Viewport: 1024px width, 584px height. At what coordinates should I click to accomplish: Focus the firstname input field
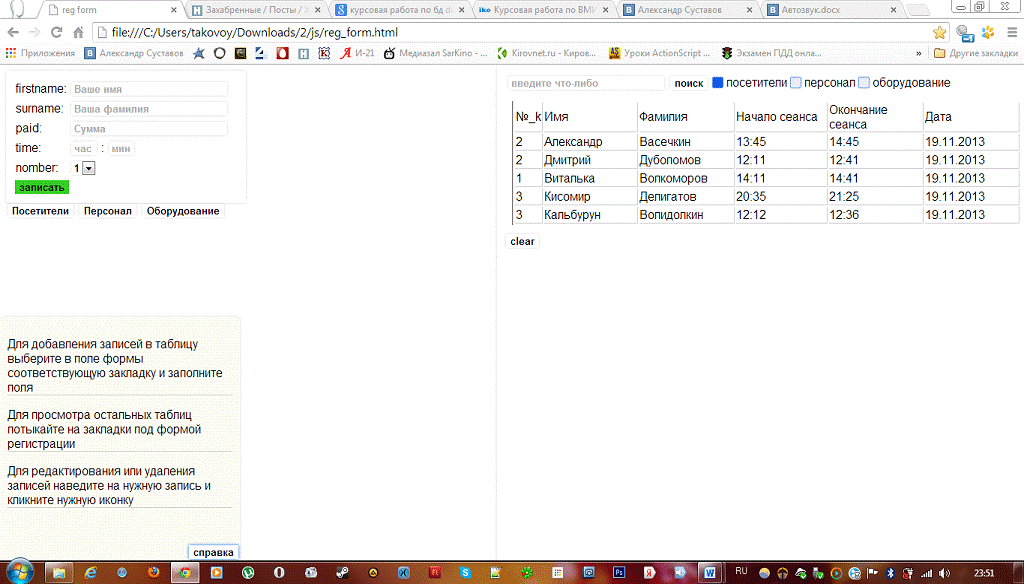click(149, 89)
